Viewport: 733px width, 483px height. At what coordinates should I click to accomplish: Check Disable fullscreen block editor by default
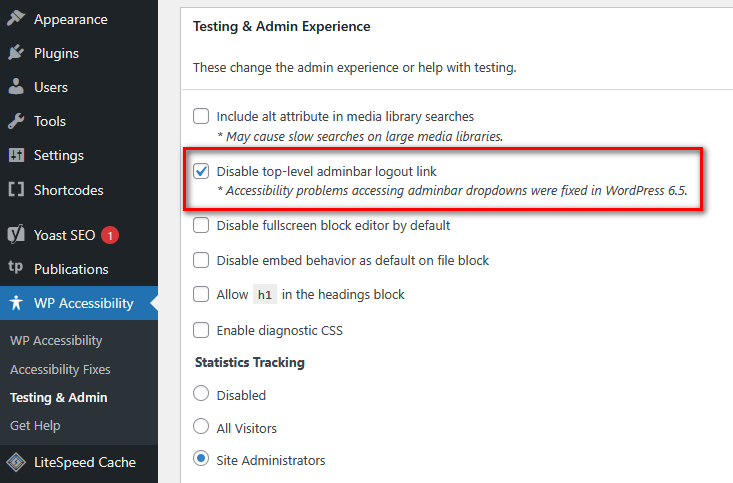coord(201,225)
